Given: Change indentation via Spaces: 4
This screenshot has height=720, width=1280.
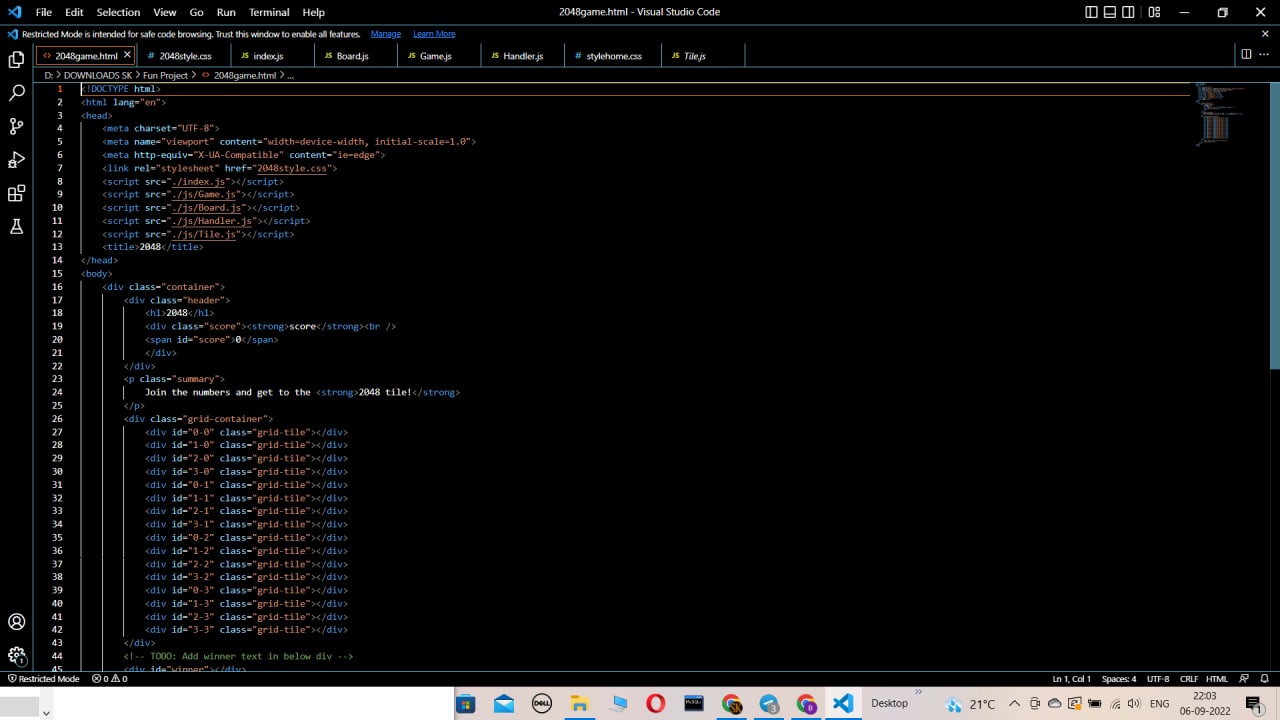Looking at the screenshot, I should pos(1119,679).
